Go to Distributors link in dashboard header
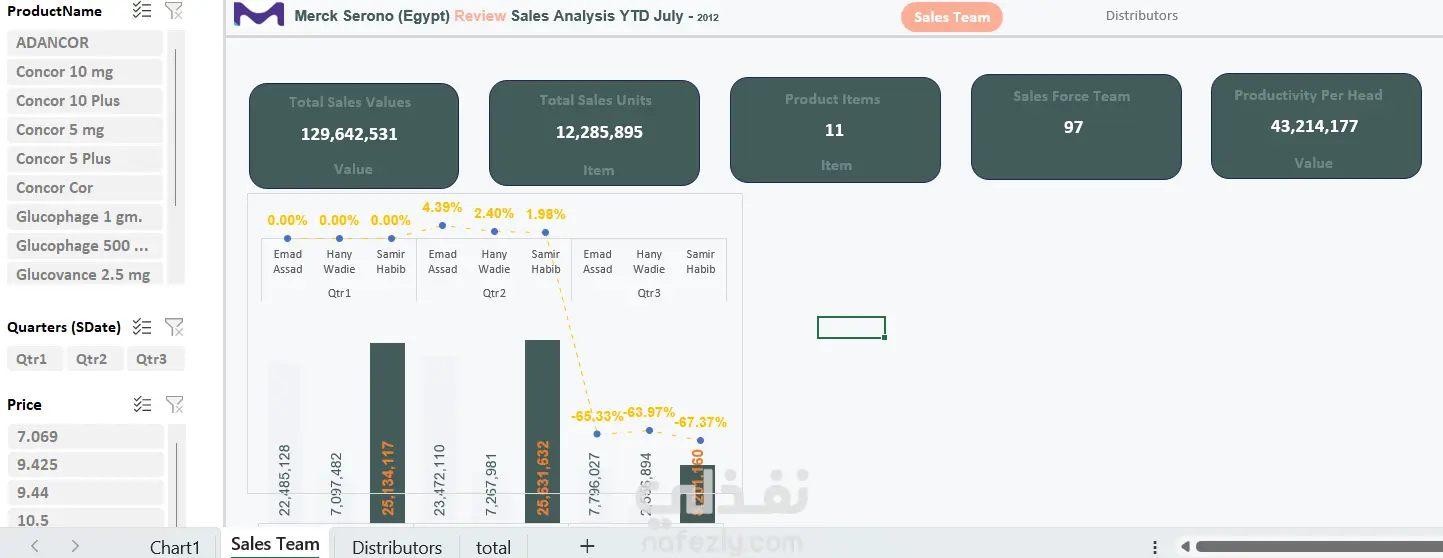1443x558 pixels. pyautogui.click(x=1141, y=16)
